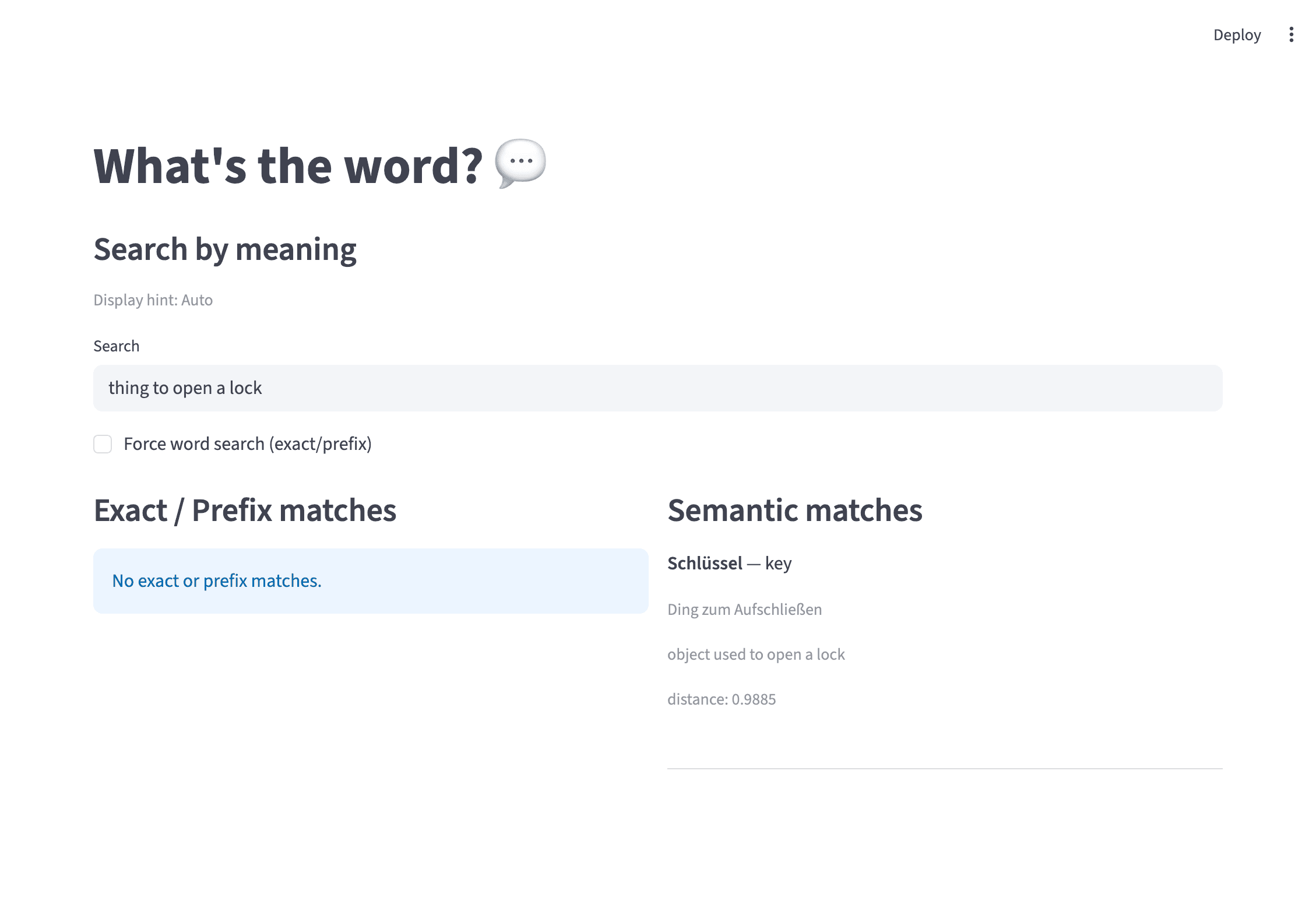Click the Force word search checkbox label

[247, 444]
